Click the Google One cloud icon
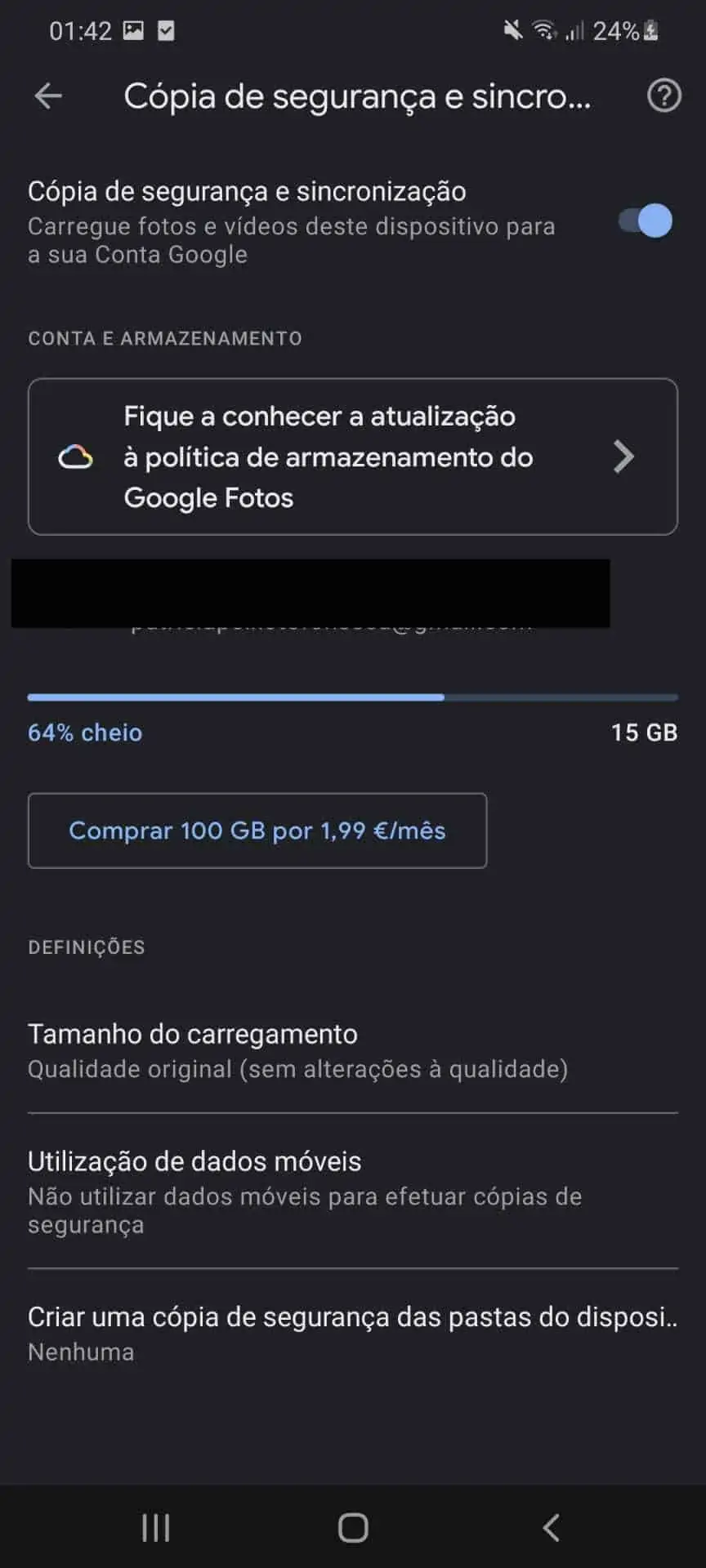The image size is (706, 1568). coord(75,457)
